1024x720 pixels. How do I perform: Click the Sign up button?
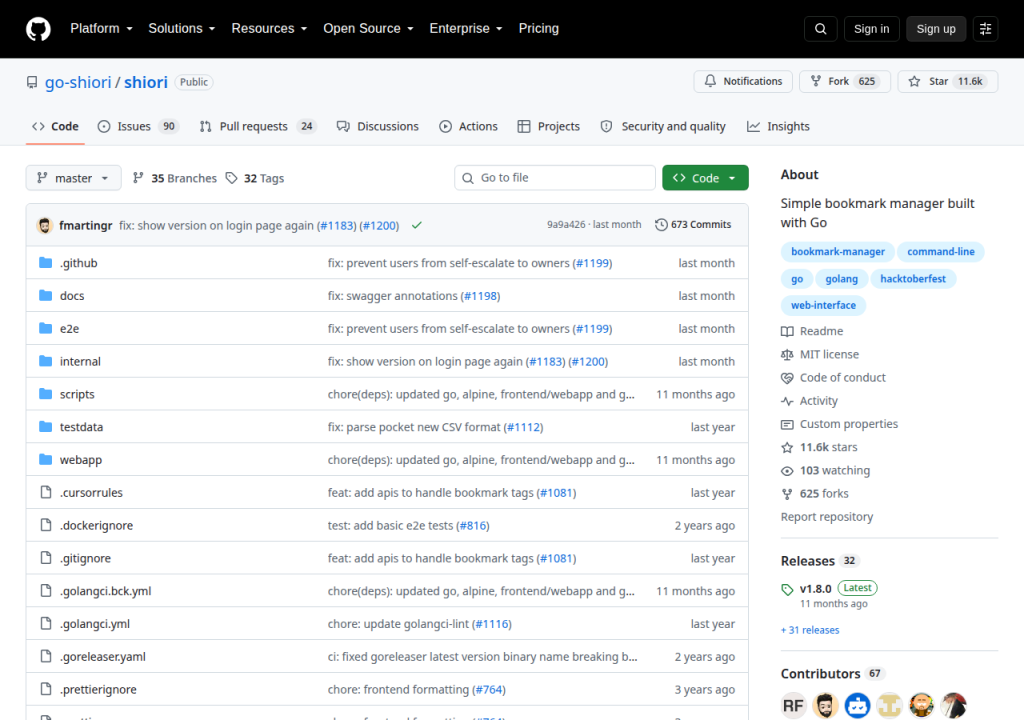936,29
